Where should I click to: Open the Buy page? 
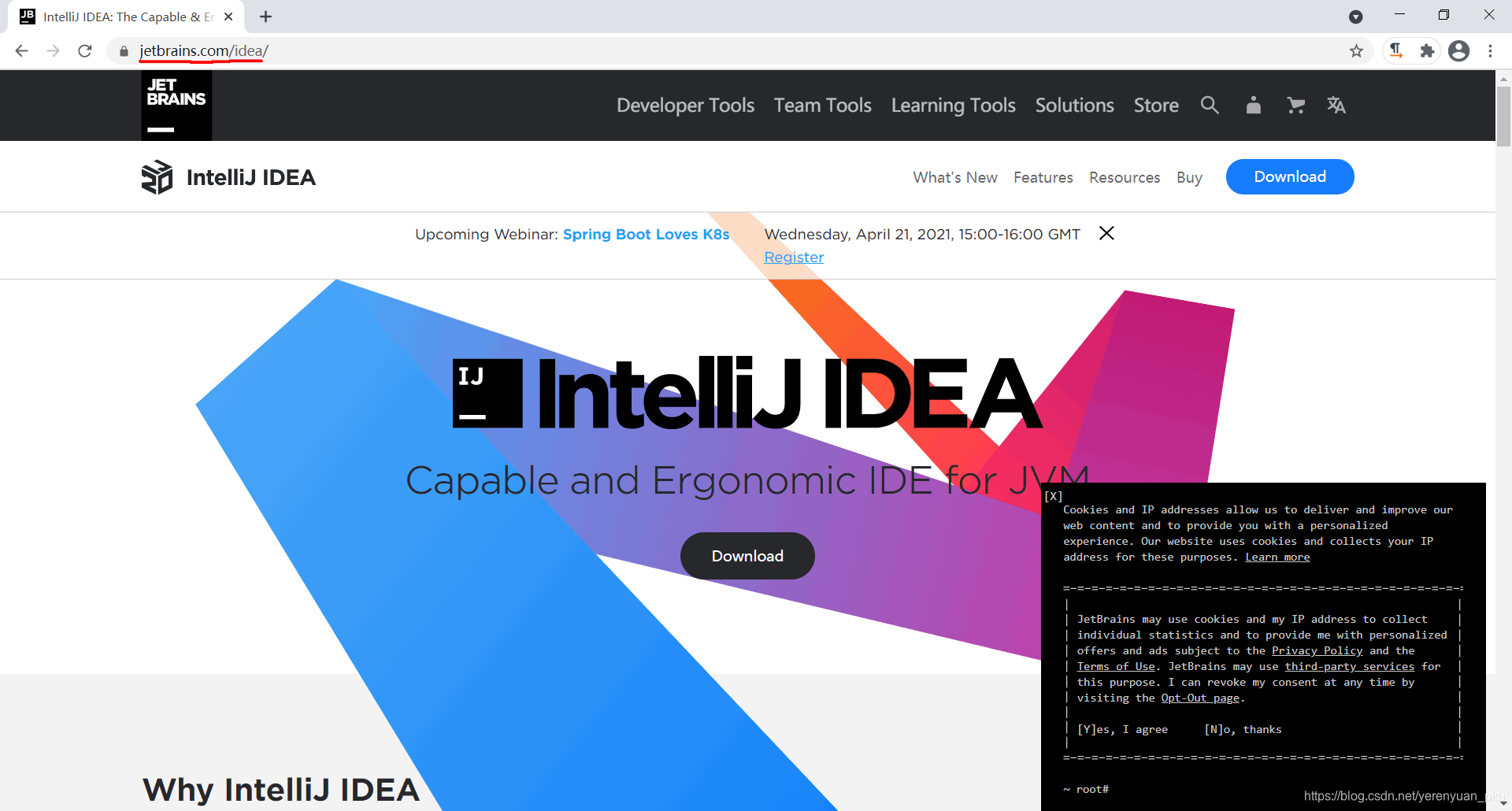point(1189,177)
